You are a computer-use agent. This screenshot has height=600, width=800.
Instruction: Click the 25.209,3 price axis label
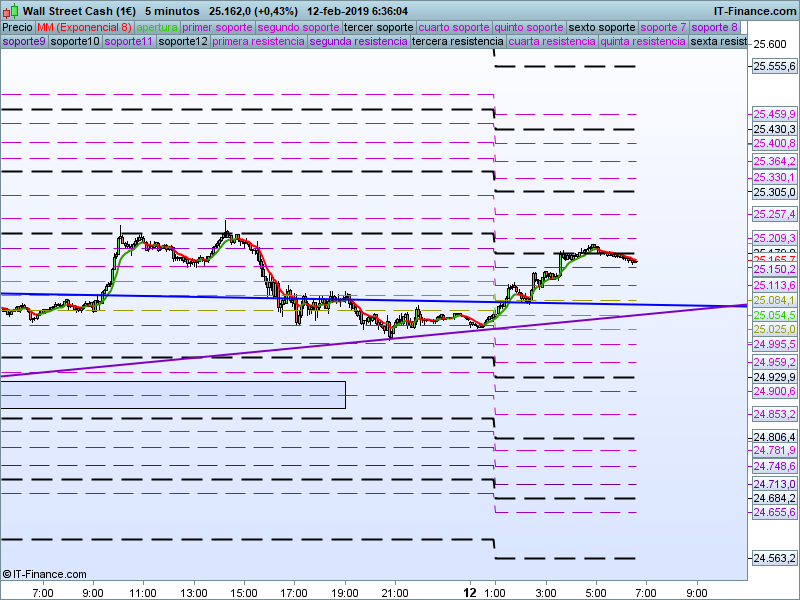point(774,238)
